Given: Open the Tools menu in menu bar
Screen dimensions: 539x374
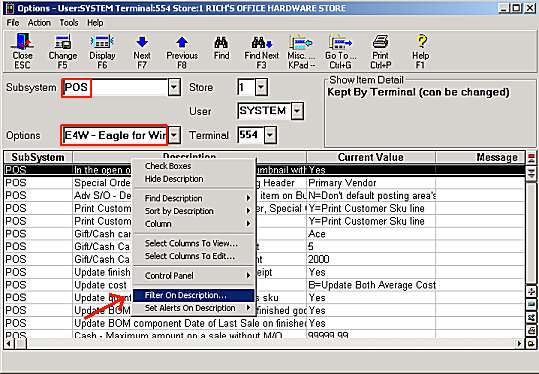Looking at the screenshot, I should coord(69,23).
